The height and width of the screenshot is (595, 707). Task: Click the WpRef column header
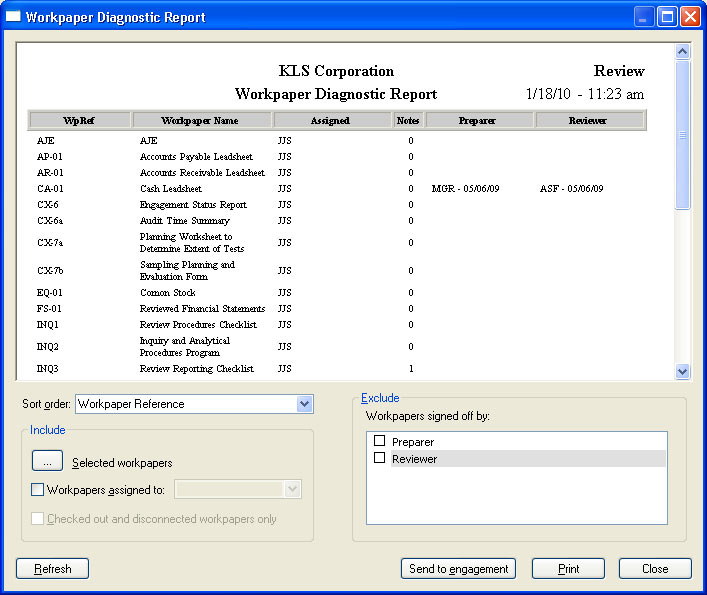click(x=79, y=121)
